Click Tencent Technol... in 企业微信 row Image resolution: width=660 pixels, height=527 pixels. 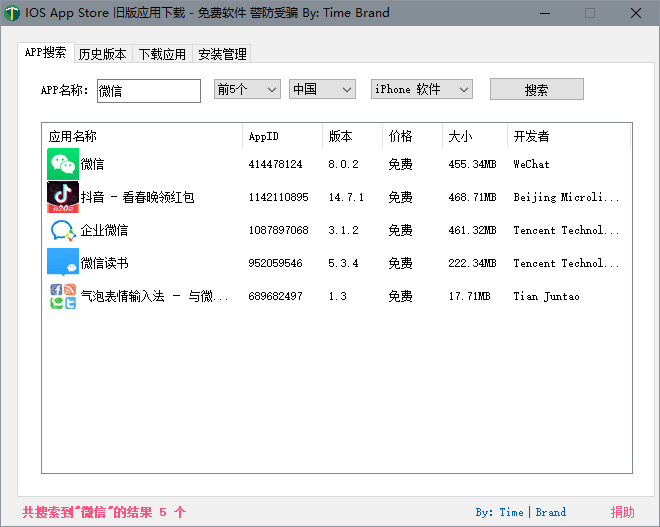tap(566, 230)
